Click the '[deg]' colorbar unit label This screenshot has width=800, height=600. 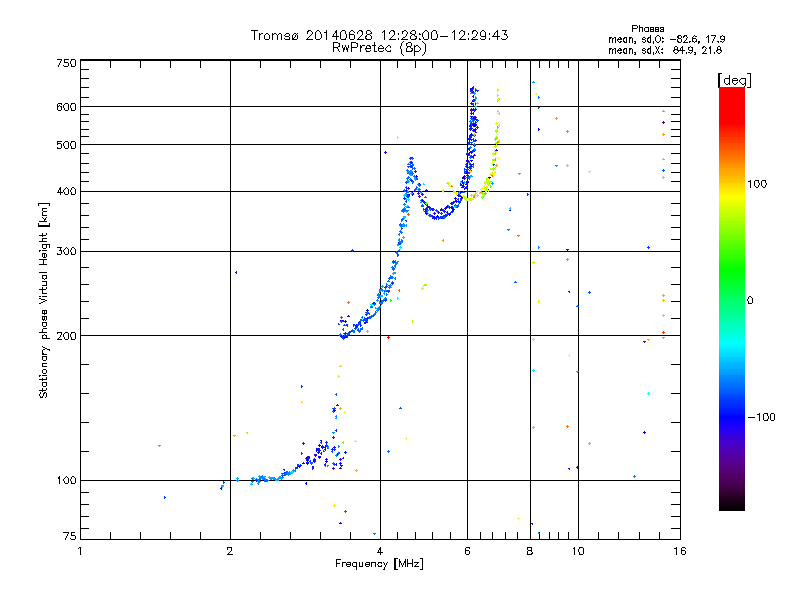pos(734,80)
